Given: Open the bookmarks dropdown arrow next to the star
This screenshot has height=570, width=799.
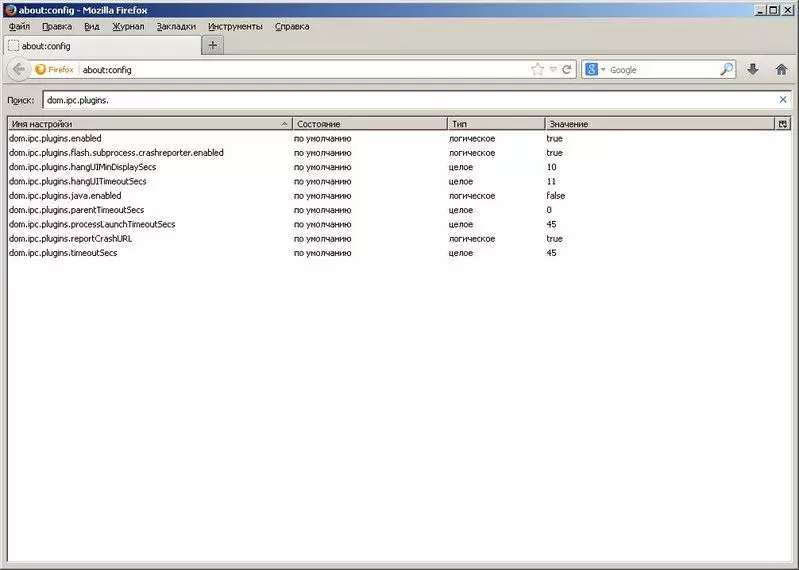Looking at the screenshot, I should pyautogui.click(x=553, y=69).
